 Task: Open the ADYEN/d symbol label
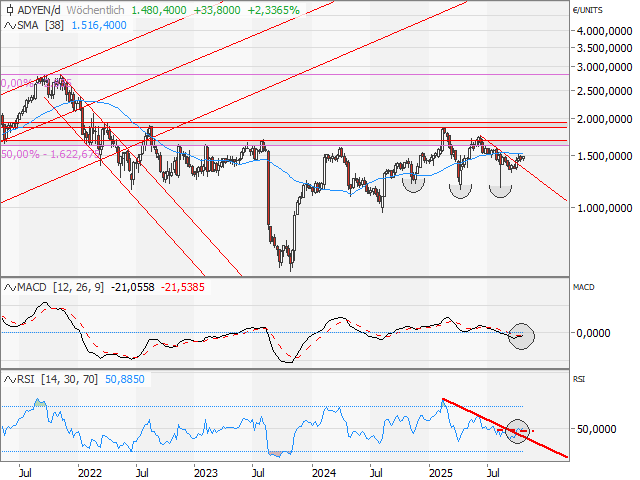coord(42,8)
